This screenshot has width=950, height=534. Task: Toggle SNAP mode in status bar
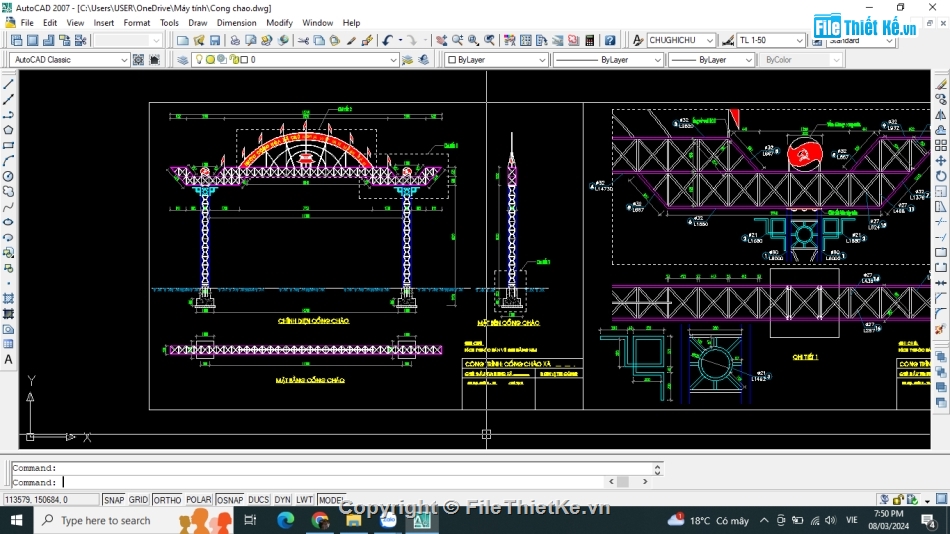point(113,500)
